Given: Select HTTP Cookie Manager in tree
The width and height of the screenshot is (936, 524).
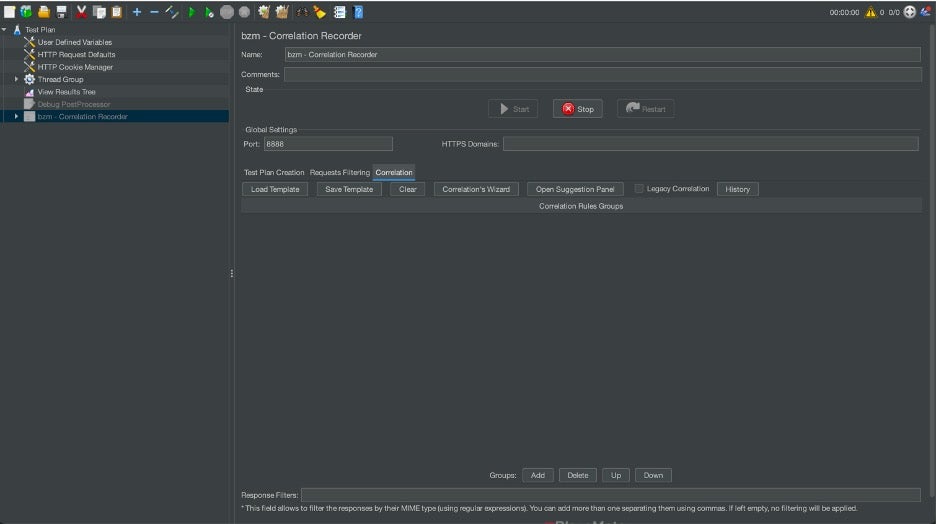Looking at the screenshot, I should tap(75, 67).
